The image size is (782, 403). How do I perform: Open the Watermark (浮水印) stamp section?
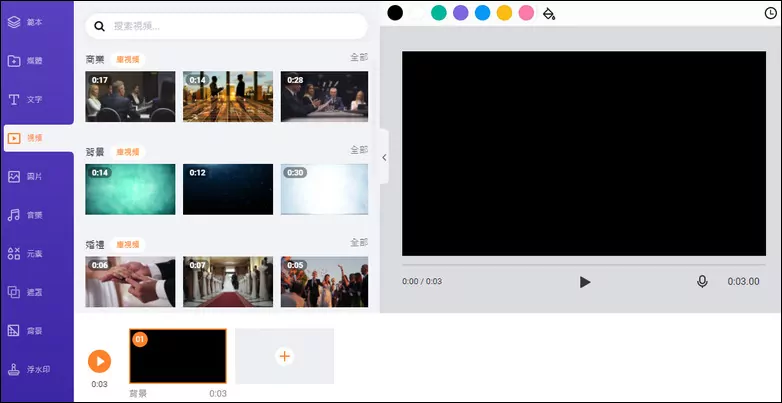click(29, 370)
